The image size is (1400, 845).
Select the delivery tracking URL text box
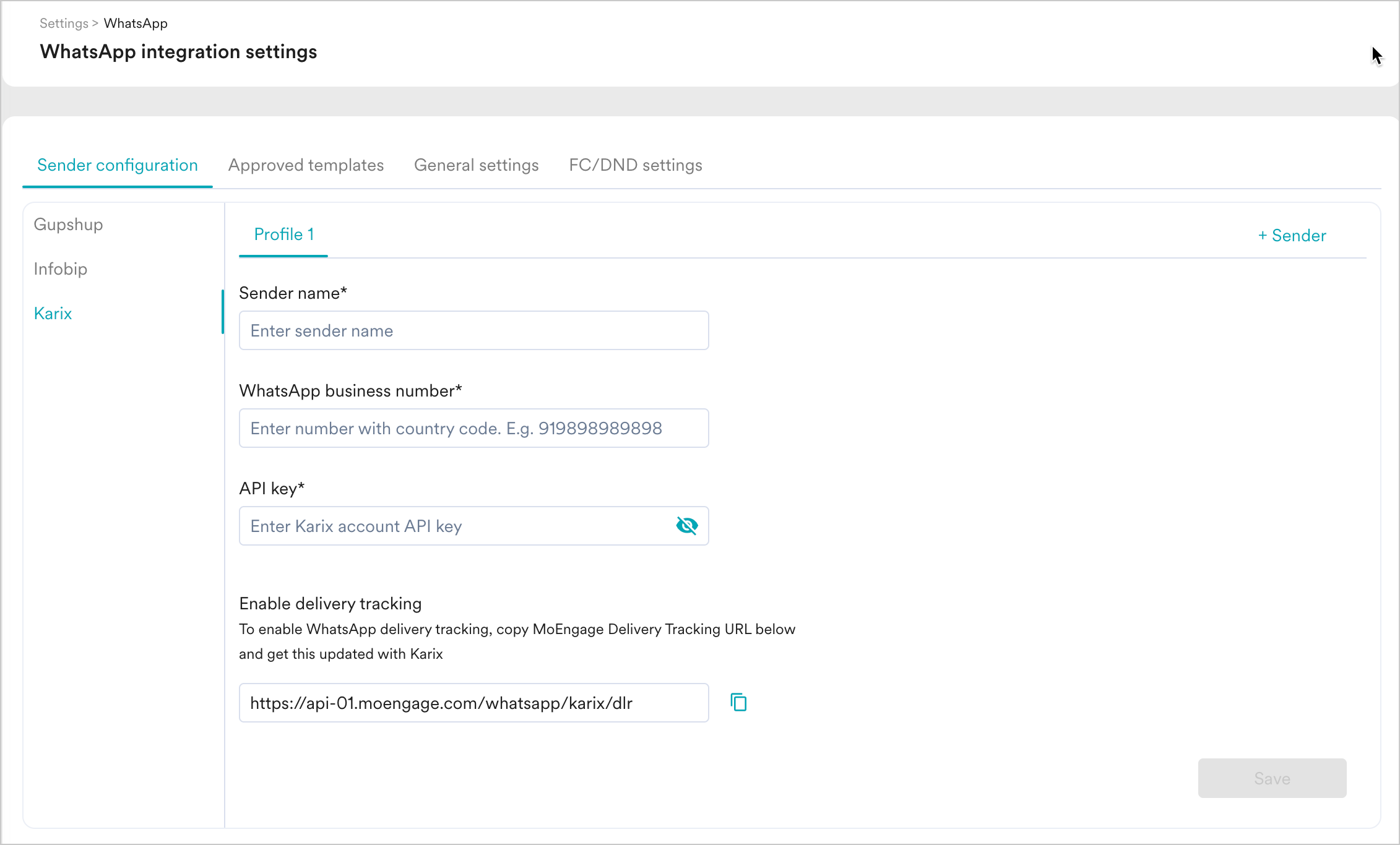[473, 702]
